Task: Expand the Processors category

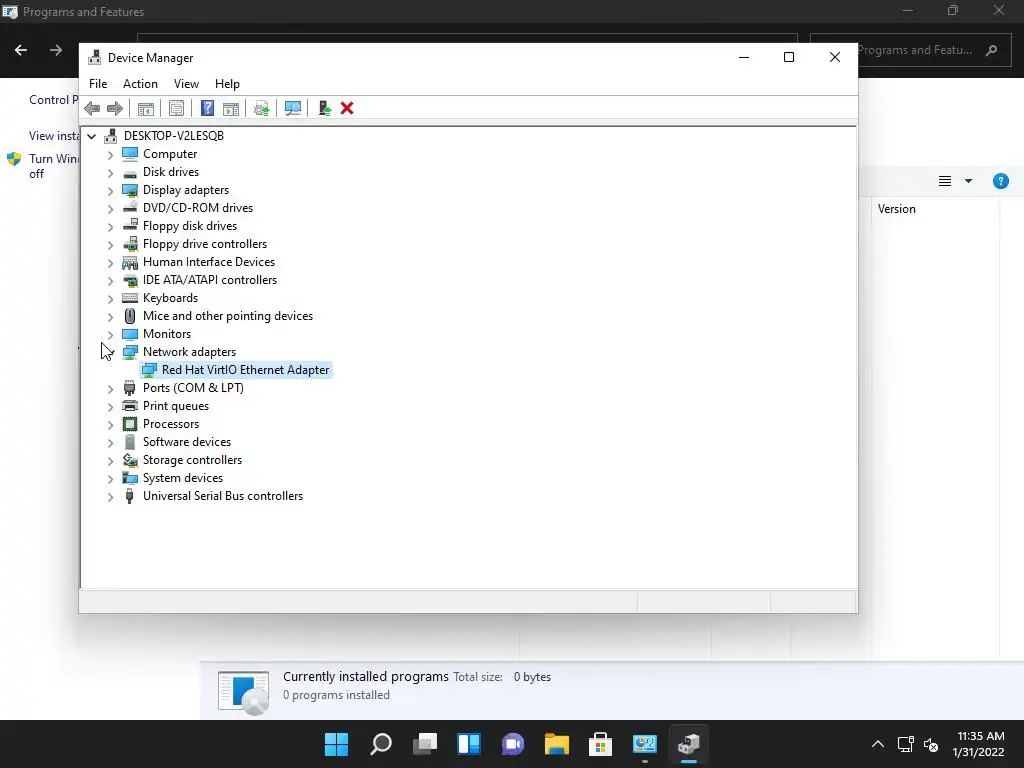Action: point(110,424)
